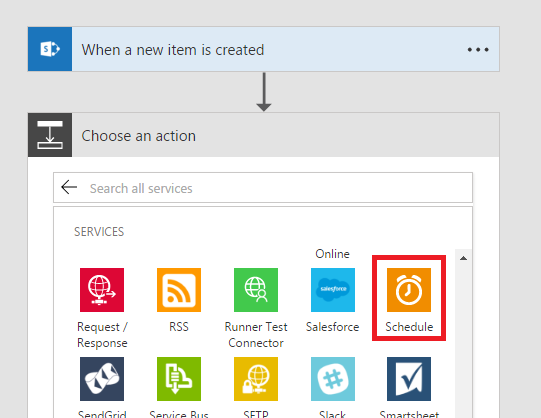Choose the RSS service icon

[179, 290]
